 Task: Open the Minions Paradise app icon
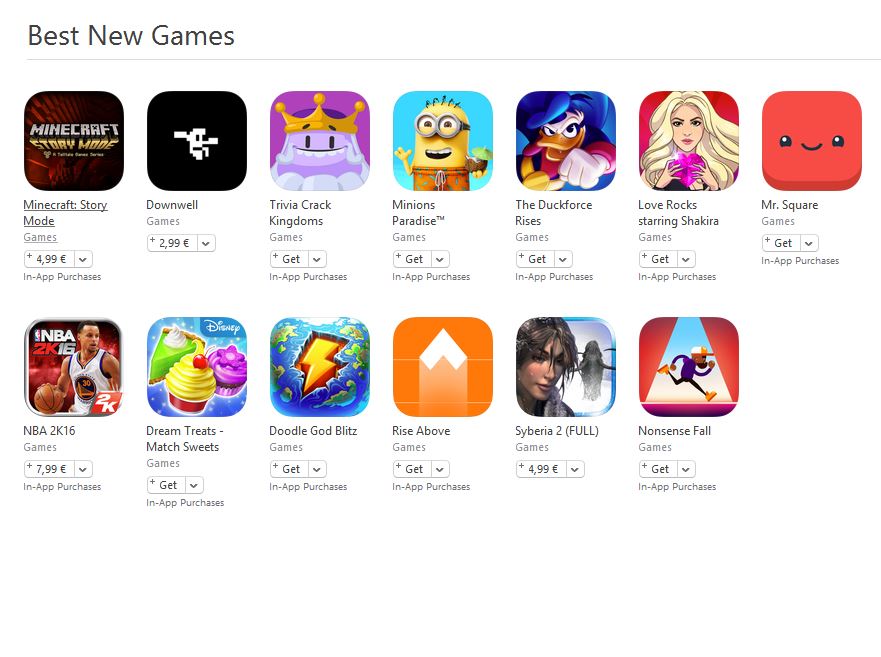(x=443, y=141)
